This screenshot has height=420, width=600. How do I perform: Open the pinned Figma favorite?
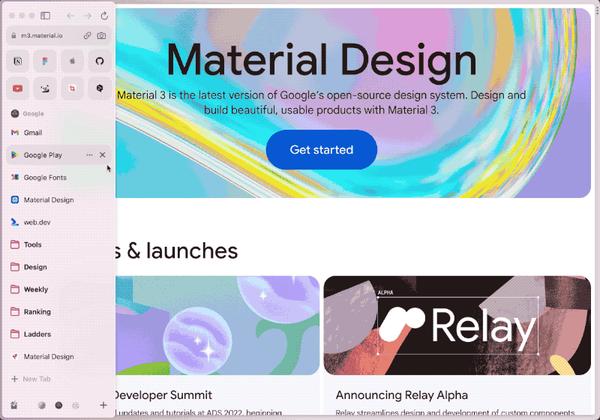tap(45, 61)
